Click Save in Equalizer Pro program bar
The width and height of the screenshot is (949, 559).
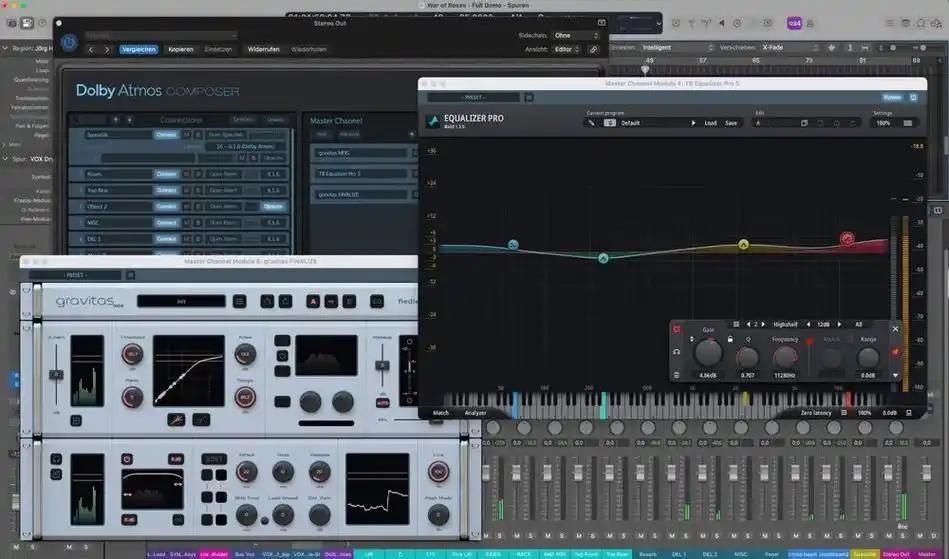pos(731,123)
